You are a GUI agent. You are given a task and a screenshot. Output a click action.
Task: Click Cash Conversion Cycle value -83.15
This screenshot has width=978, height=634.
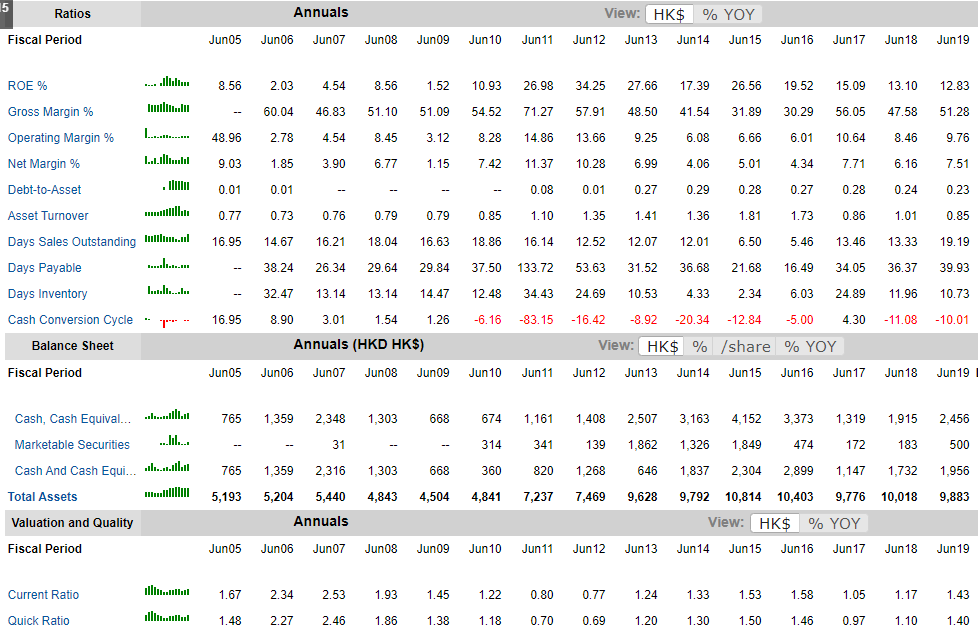point(536,319)
